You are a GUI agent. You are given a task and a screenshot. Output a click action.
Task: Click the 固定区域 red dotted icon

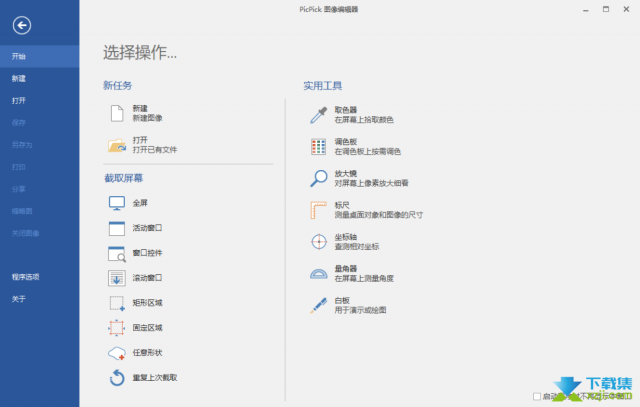[x=117, y=328]
